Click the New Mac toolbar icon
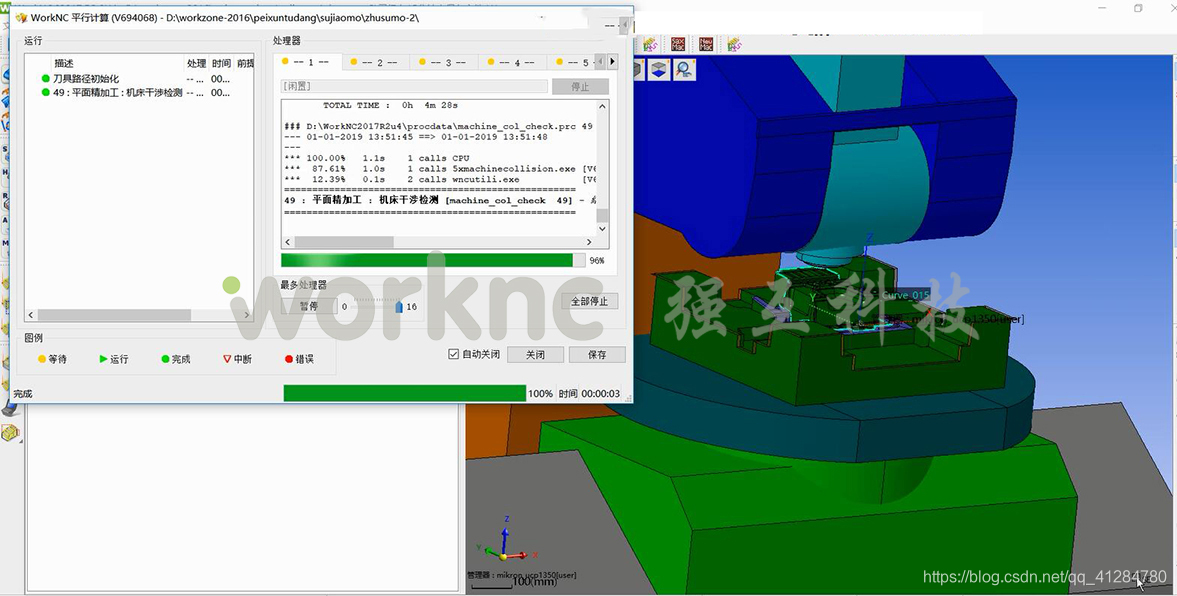 click(706, 44)
